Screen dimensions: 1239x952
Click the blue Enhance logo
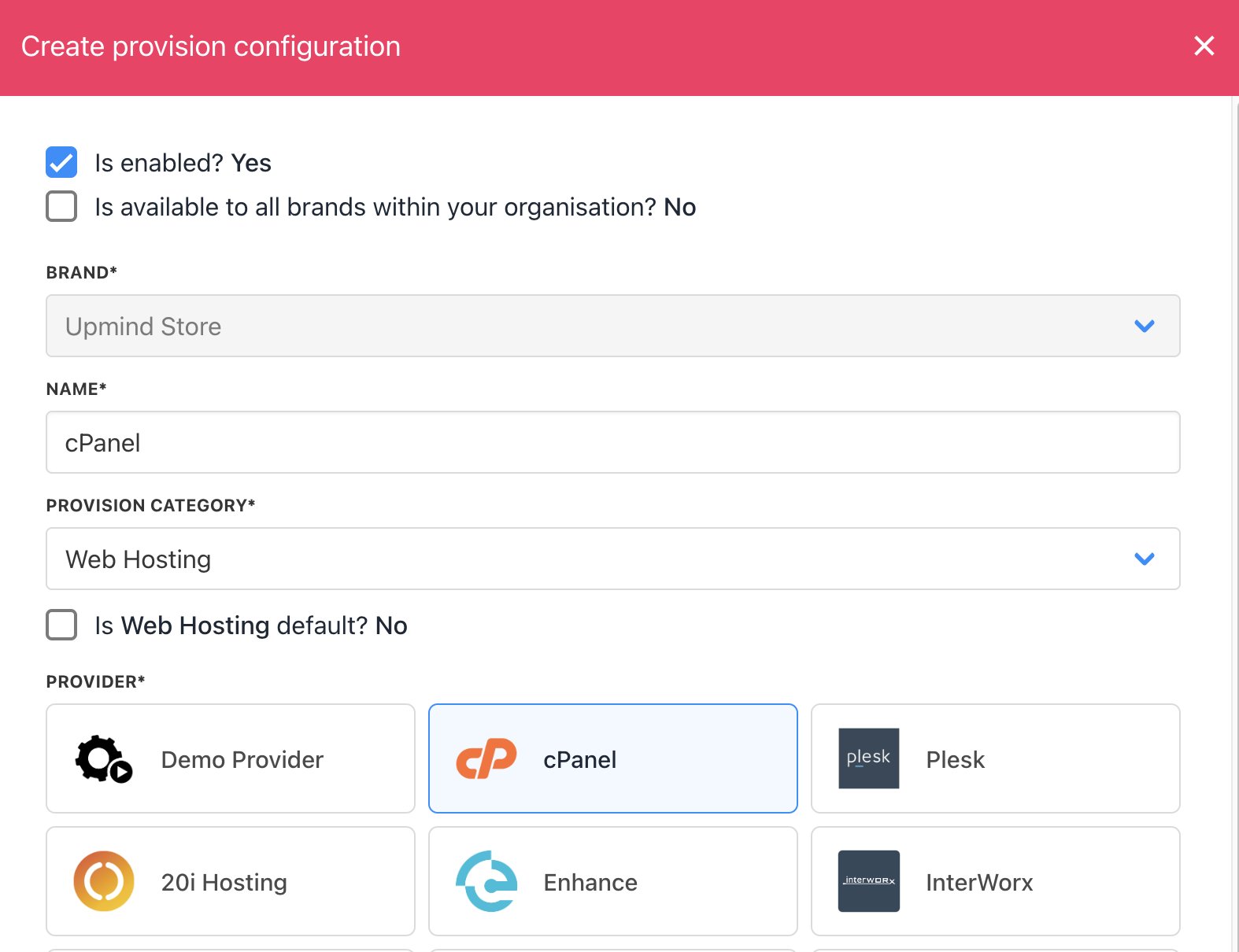click(486, 881)
